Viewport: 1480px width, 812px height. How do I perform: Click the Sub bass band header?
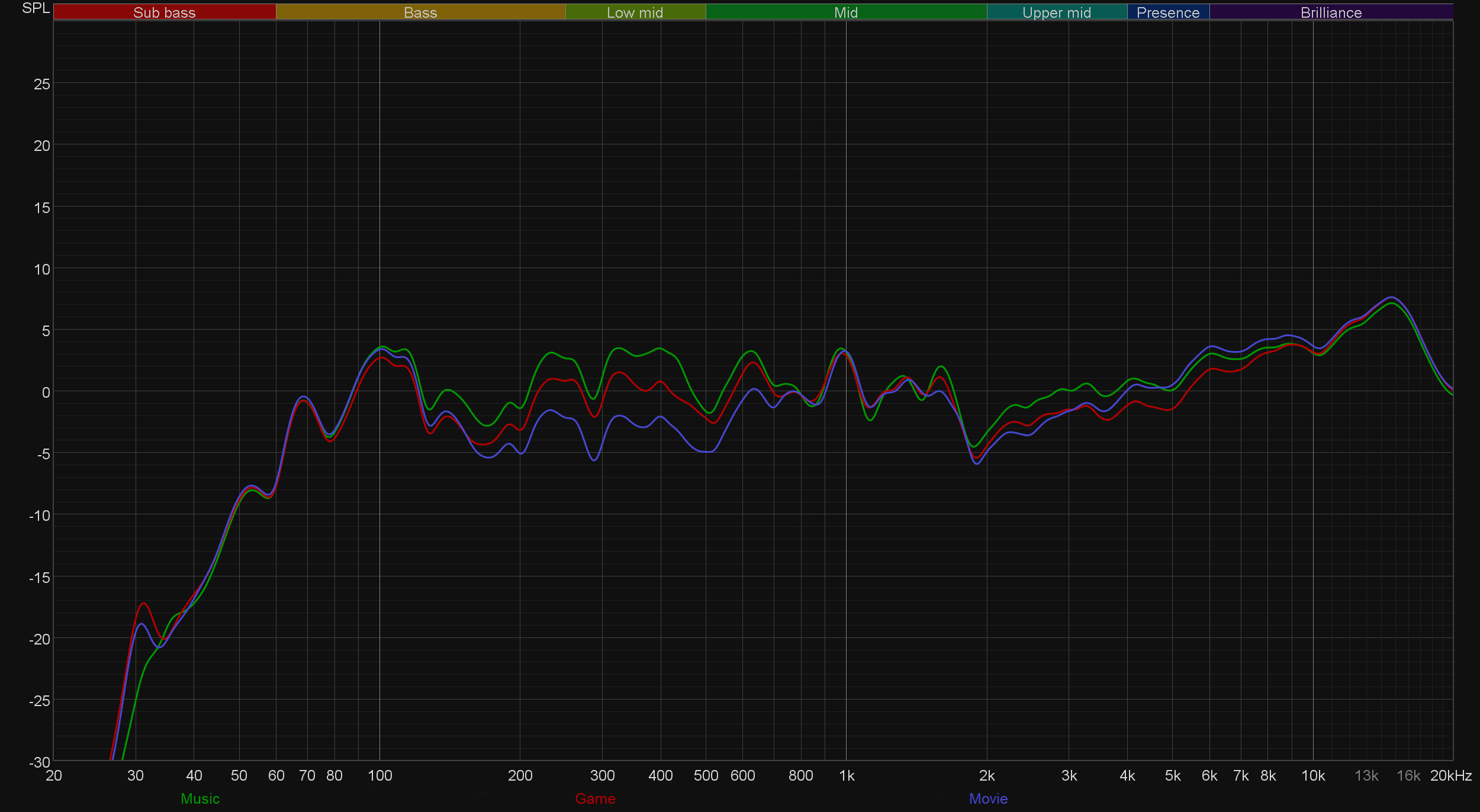point(164,12)
